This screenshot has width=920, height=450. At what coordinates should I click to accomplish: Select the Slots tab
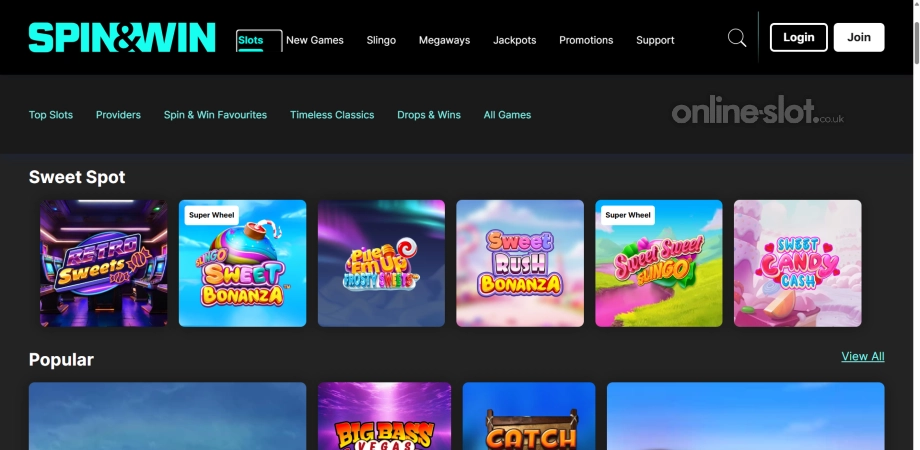coord(251,40)
